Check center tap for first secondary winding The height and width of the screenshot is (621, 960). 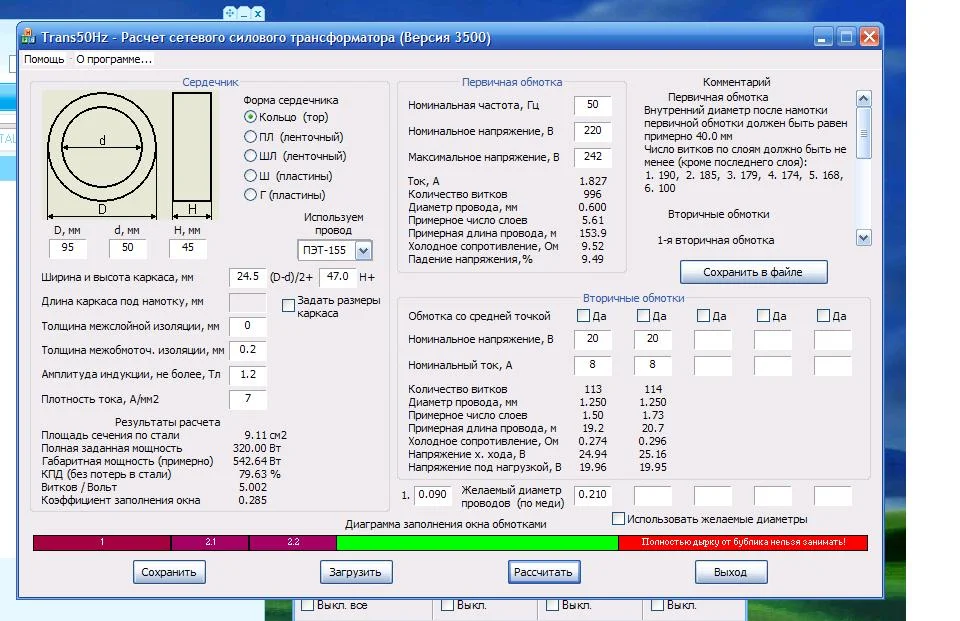(x=583, y=316)
